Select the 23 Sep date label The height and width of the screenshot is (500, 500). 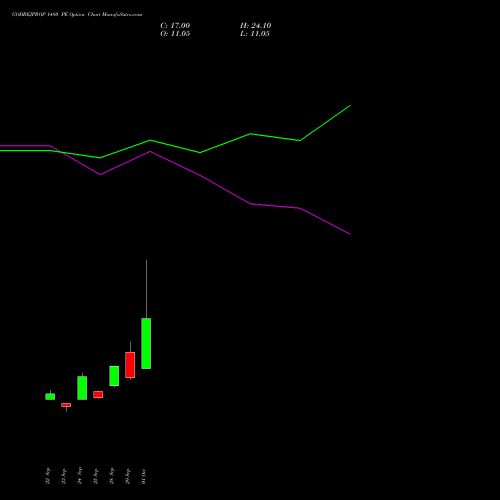click(64, 476)
